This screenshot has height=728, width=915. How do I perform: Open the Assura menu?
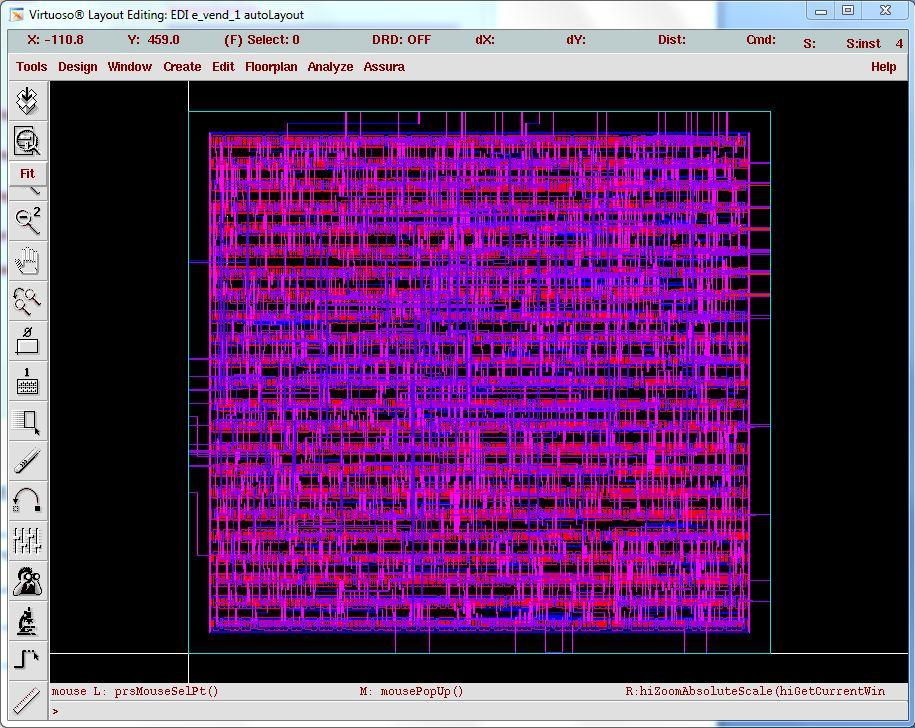pyautogui.click(x=384, y=67)
